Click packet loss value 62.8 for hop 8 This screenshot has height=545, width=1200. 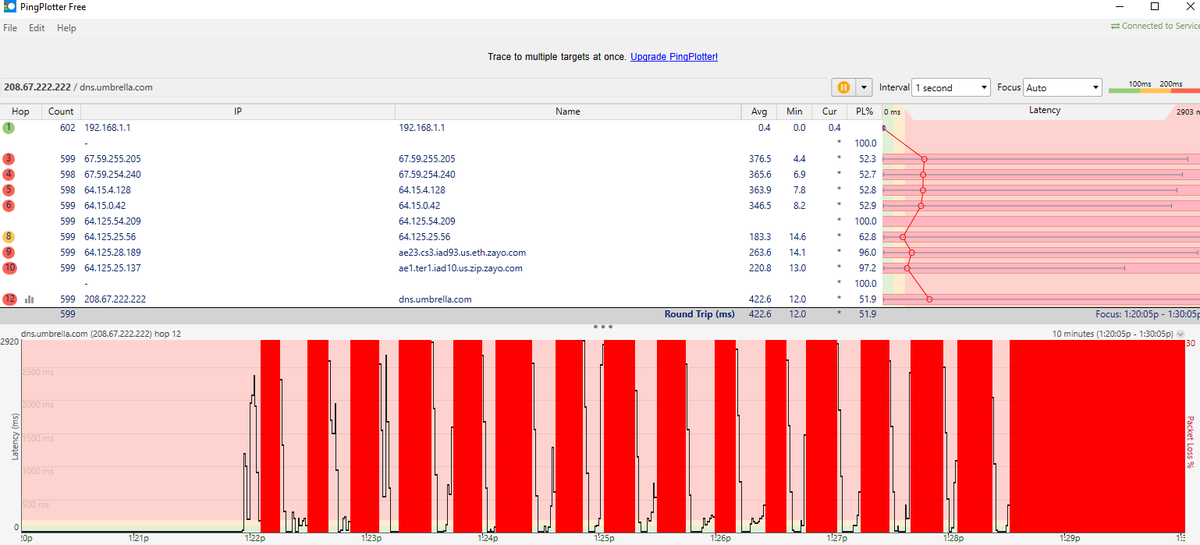(867, 237)
